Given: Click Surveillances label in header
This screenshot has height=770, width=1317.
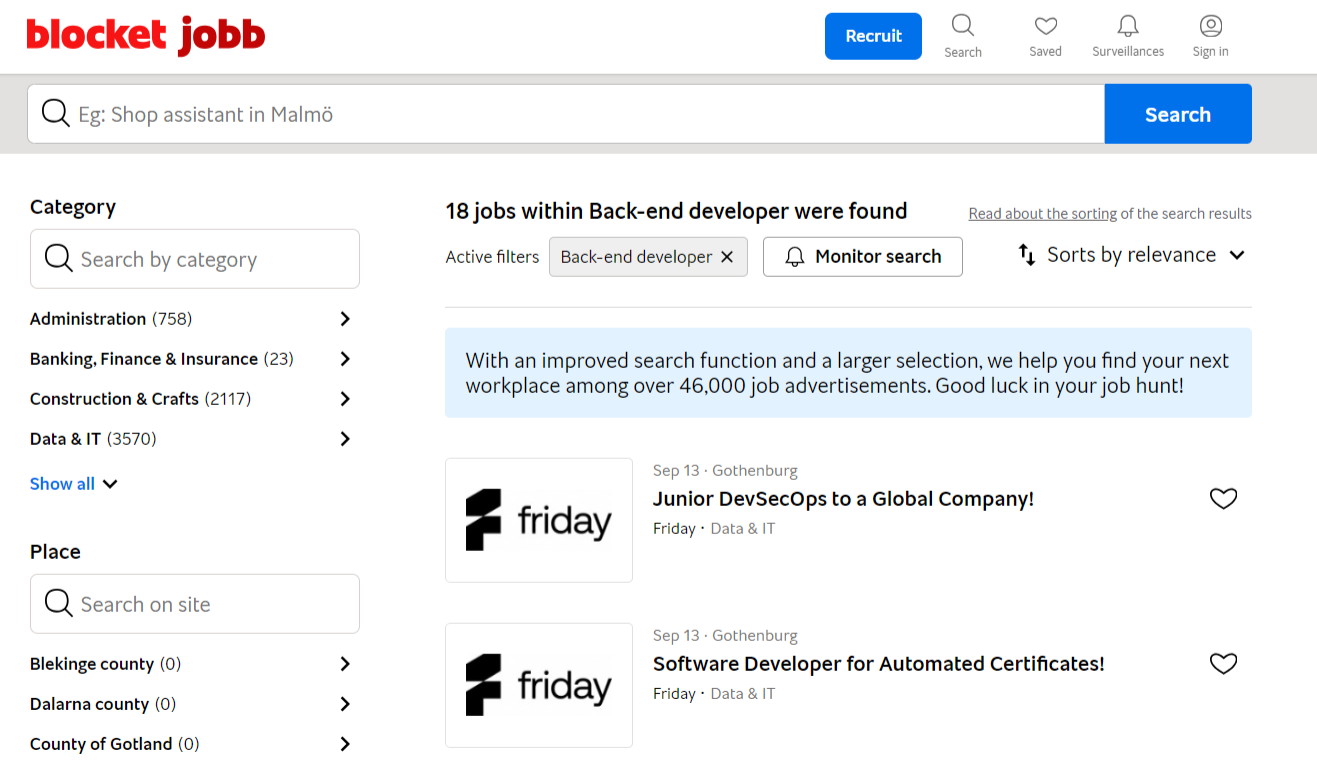Looking at the screenshot, I should click(x=1128, y=52).
